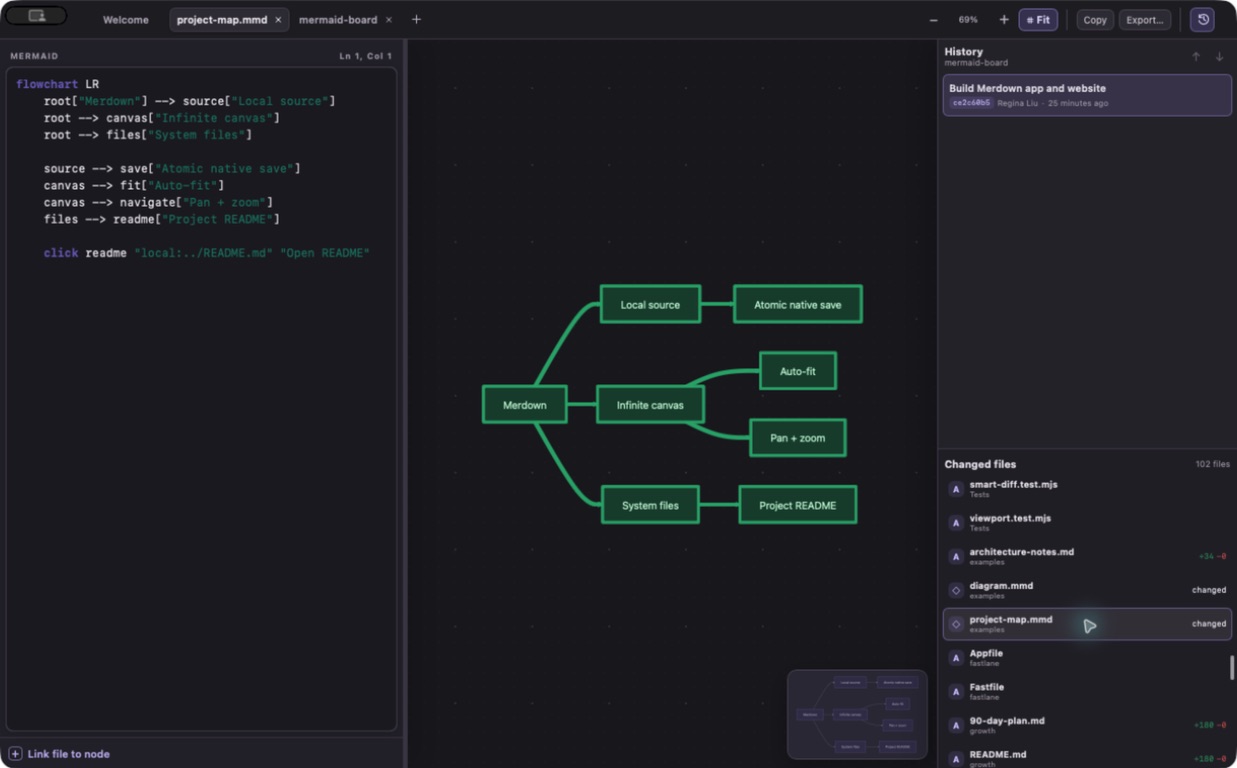Viewport: 1237px width, 768px height.
Task: Click the Changed files scrollbar thumb
Action: pos(1232,668)
